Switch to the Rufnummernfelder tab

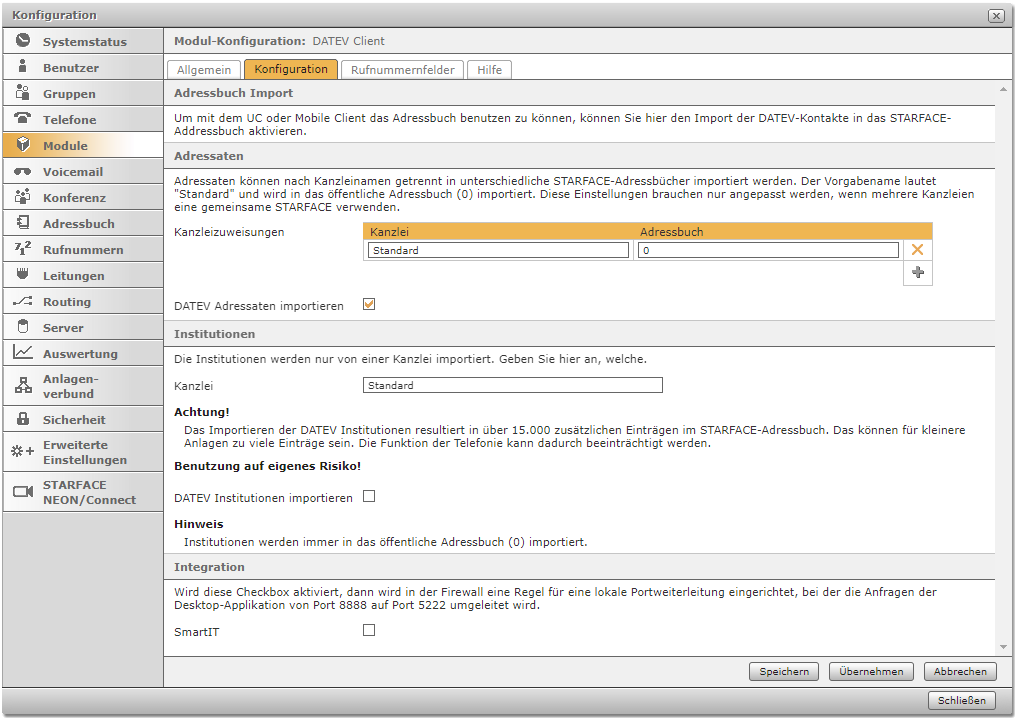pyautogui.click(x=403, y=70)
